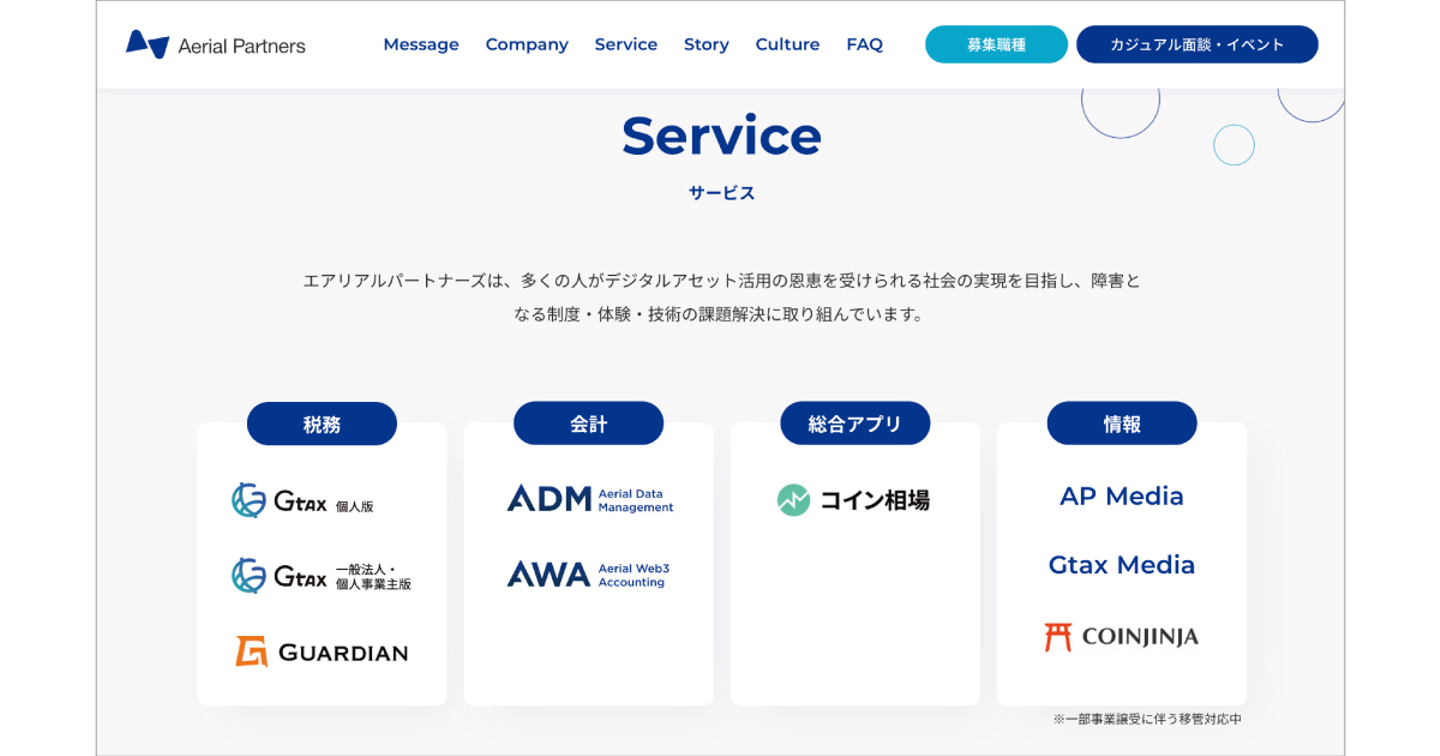Click the サービス subtitle text
The height and width of the screenshot is (756, 1440).
[x=721, y=193]
